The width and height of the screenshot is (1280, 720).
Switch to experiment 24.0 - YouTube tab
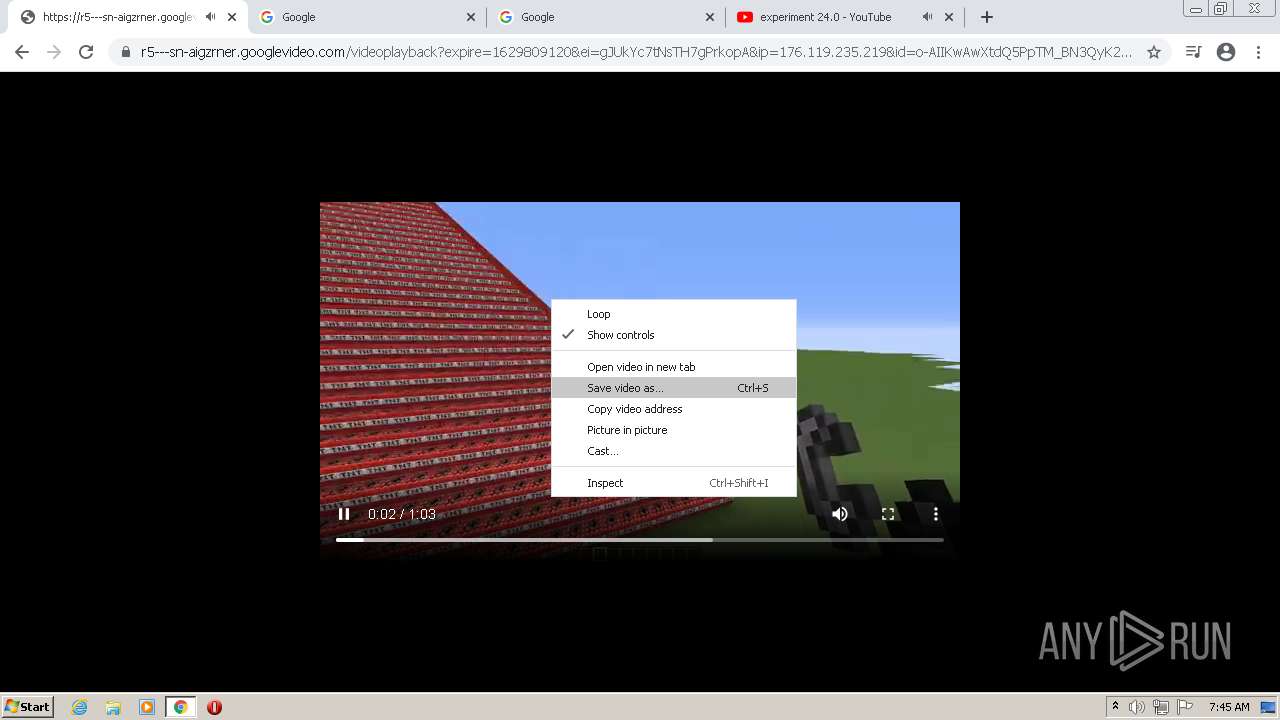click(825, 17)
